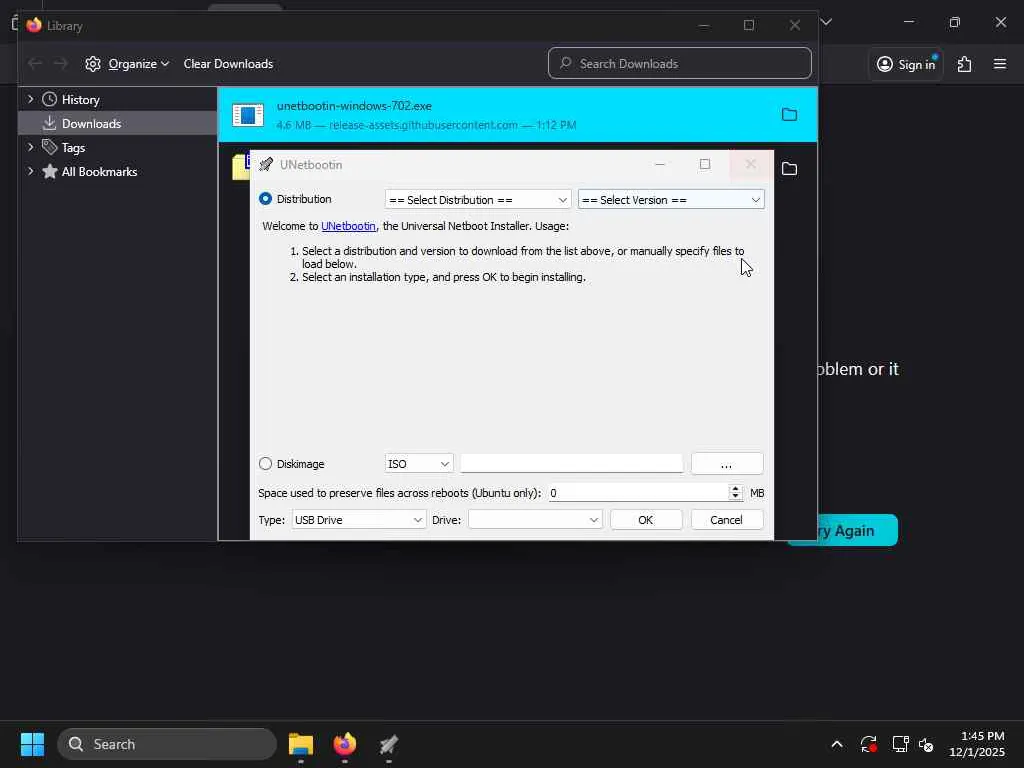Open the taskbar clock and date
The image size is (1024, 768).
(976, 744)
